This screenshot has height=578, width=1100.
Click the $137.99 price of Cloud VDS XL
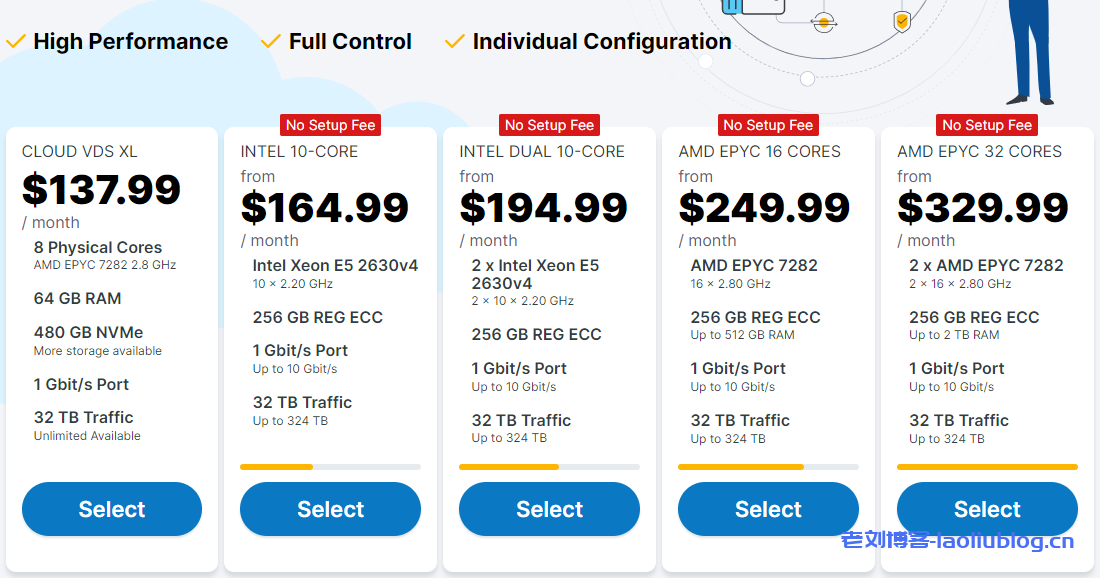pyautogui.click(x=101, y=189)
